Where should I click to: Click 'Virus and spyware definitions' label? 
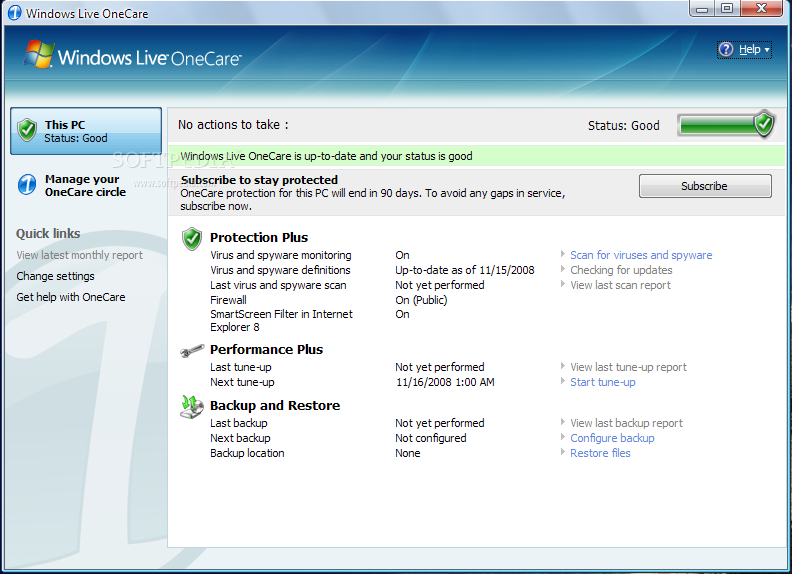click(280, 270)
